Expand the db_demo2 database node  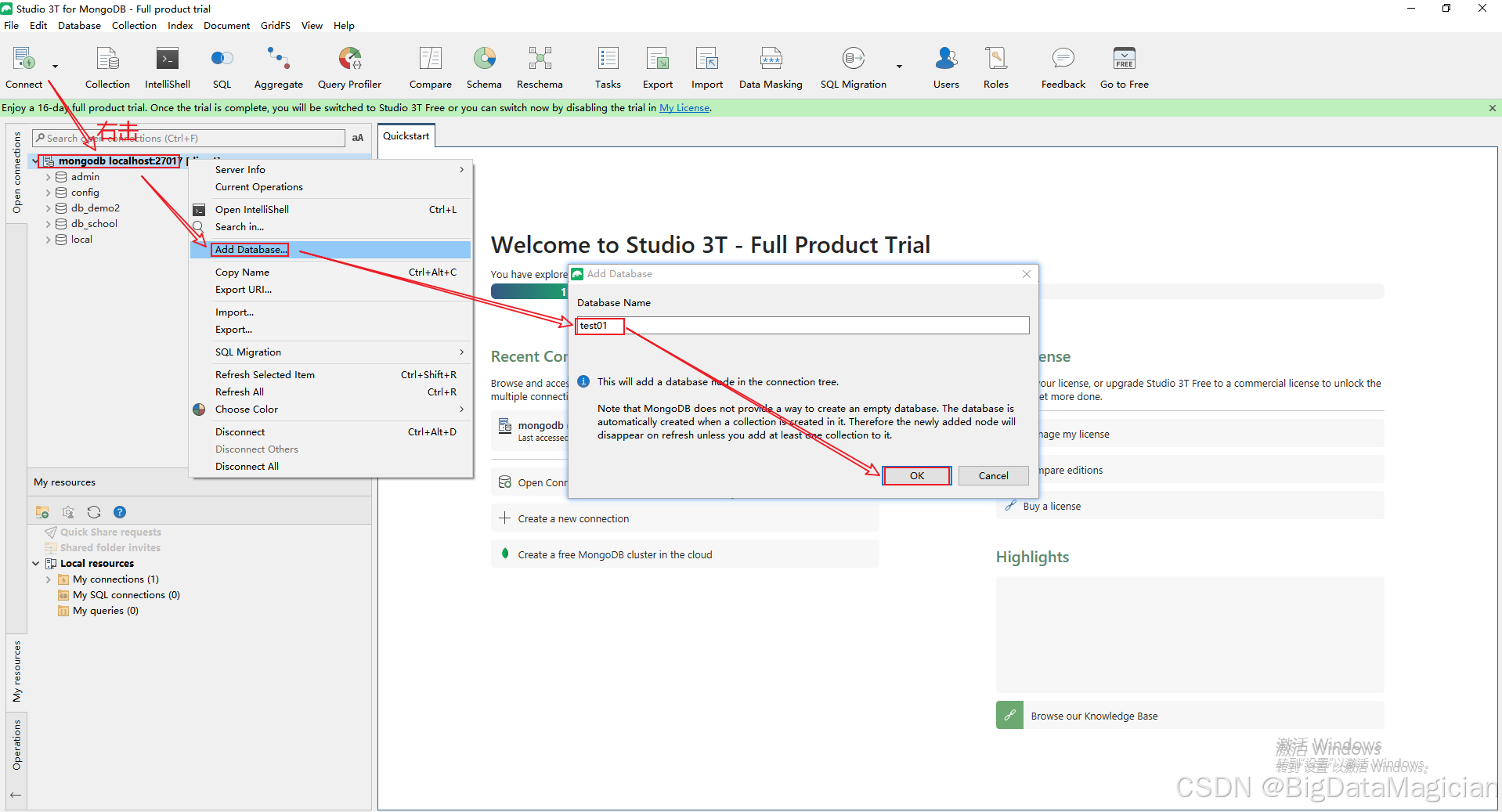click(48, 208)
